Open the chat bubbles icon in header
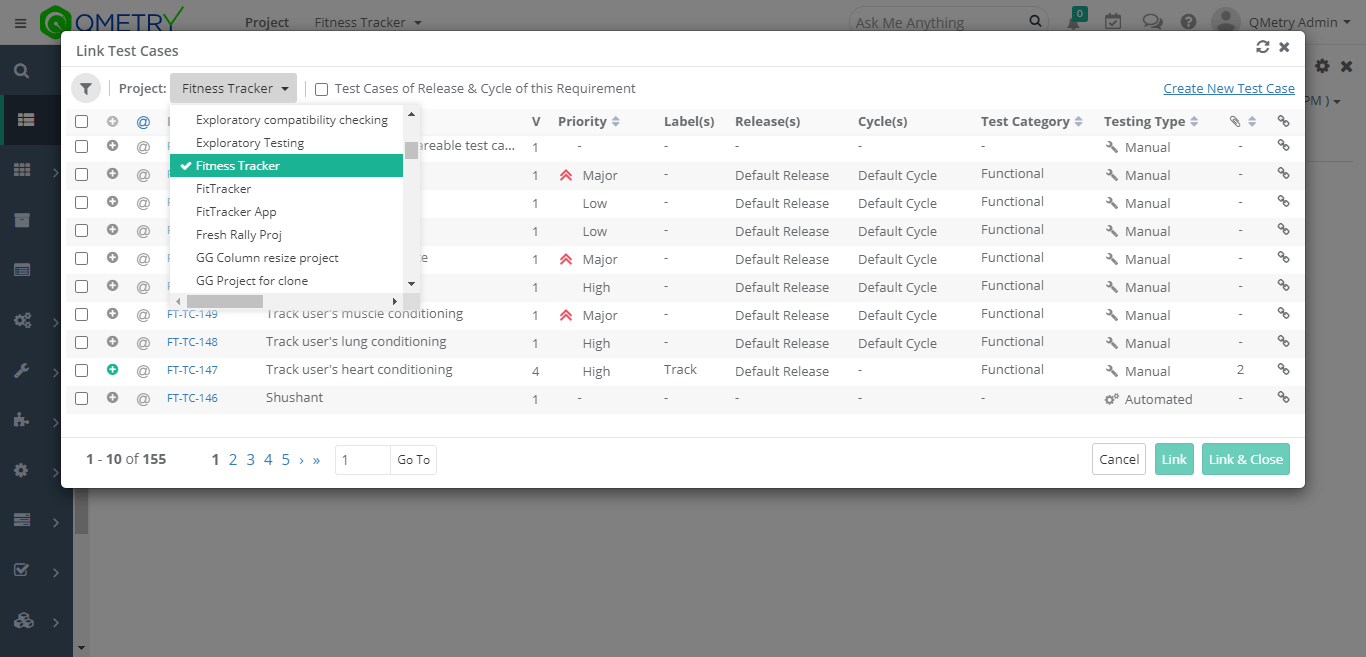The width and height of the screenshot is (1366, 657). coord(1152,22)
